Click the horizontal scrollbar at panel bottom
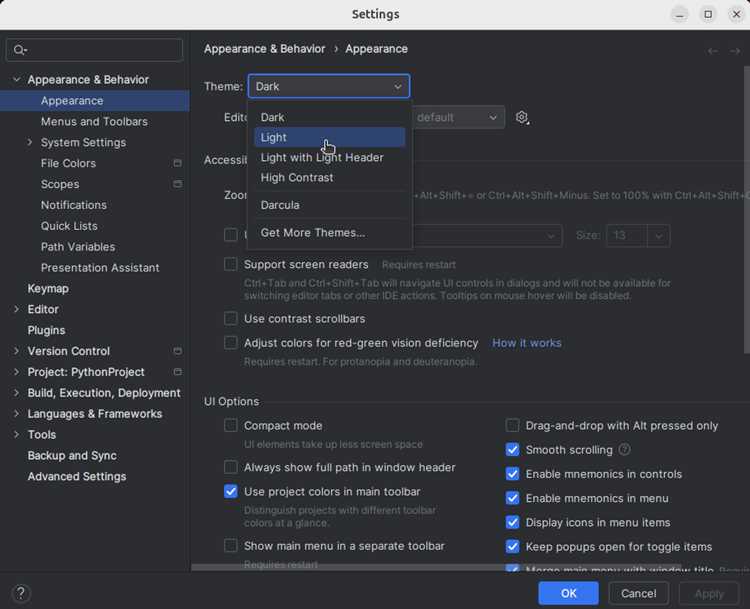Screen dimensions: 750x609 pyautogui.click(x=436, y=567)
